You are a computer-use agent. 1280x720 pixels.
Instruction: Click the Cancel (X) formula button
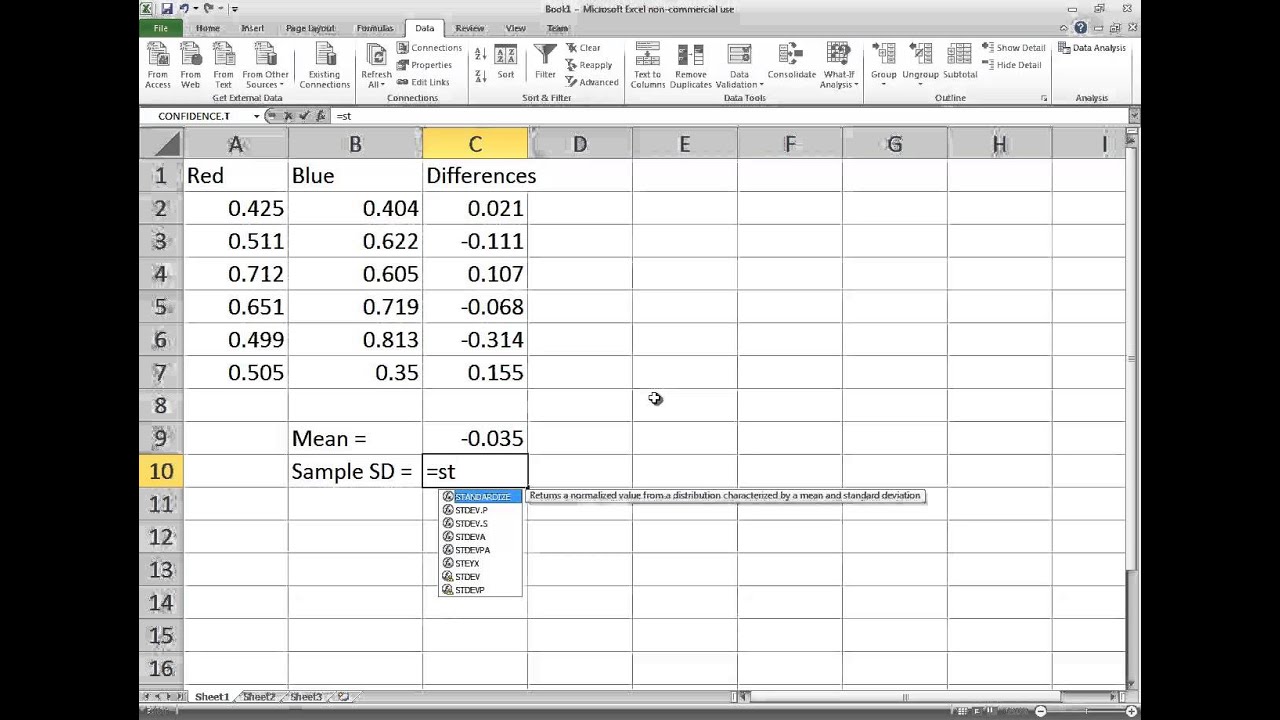click(x=288, y=116)
